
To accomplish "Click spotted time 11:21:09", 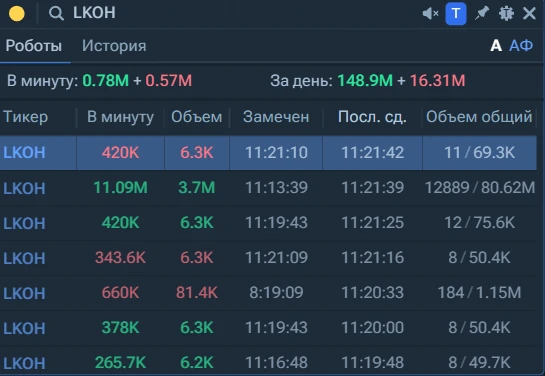I will 276,258.
